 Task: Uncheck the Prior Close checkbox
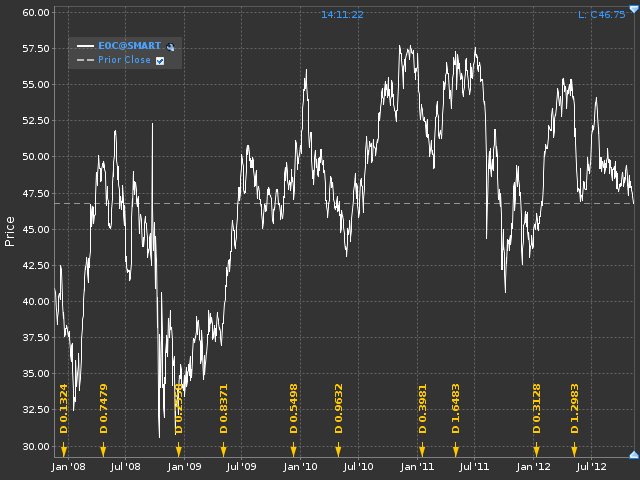click(160, 61)
